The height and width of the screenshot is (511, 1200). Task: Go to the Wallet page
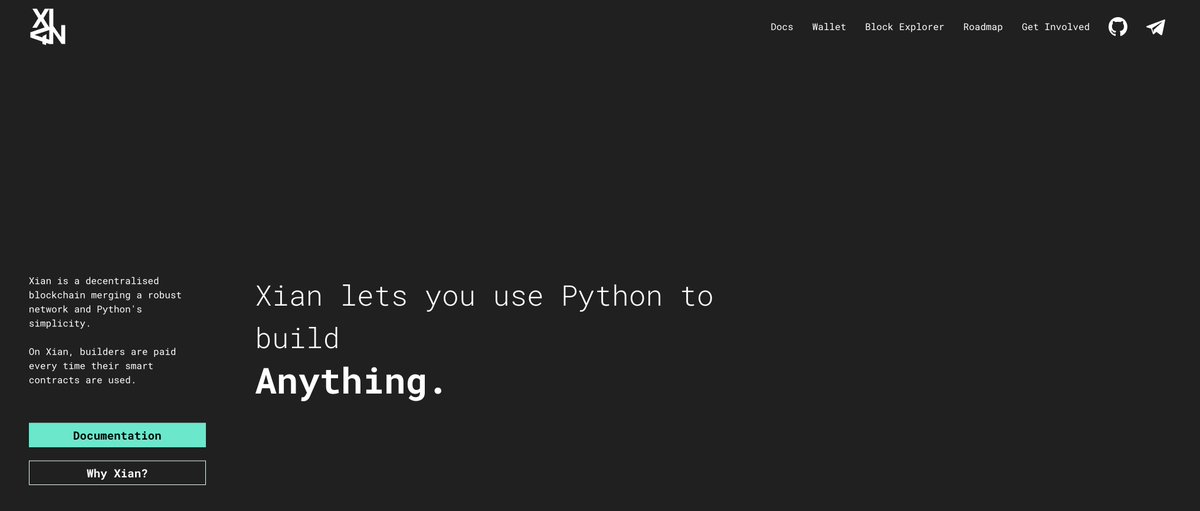(829, 27)
